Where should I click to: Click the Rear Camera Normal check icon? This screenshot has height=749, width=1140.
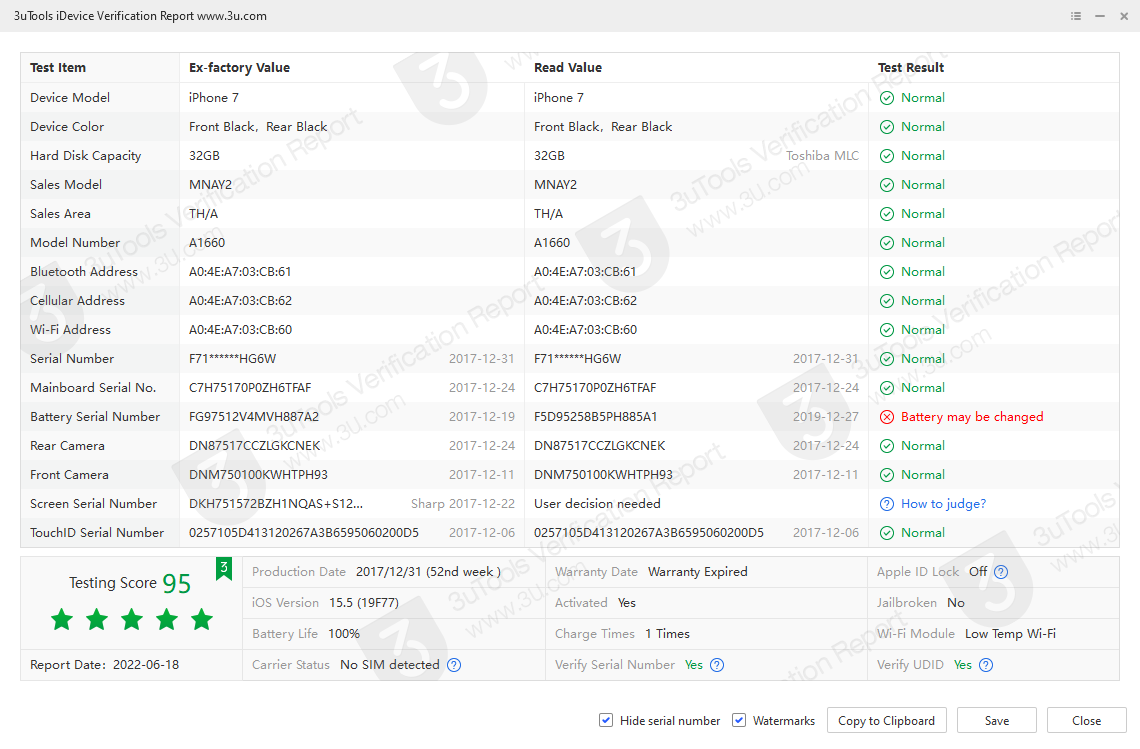886,446
